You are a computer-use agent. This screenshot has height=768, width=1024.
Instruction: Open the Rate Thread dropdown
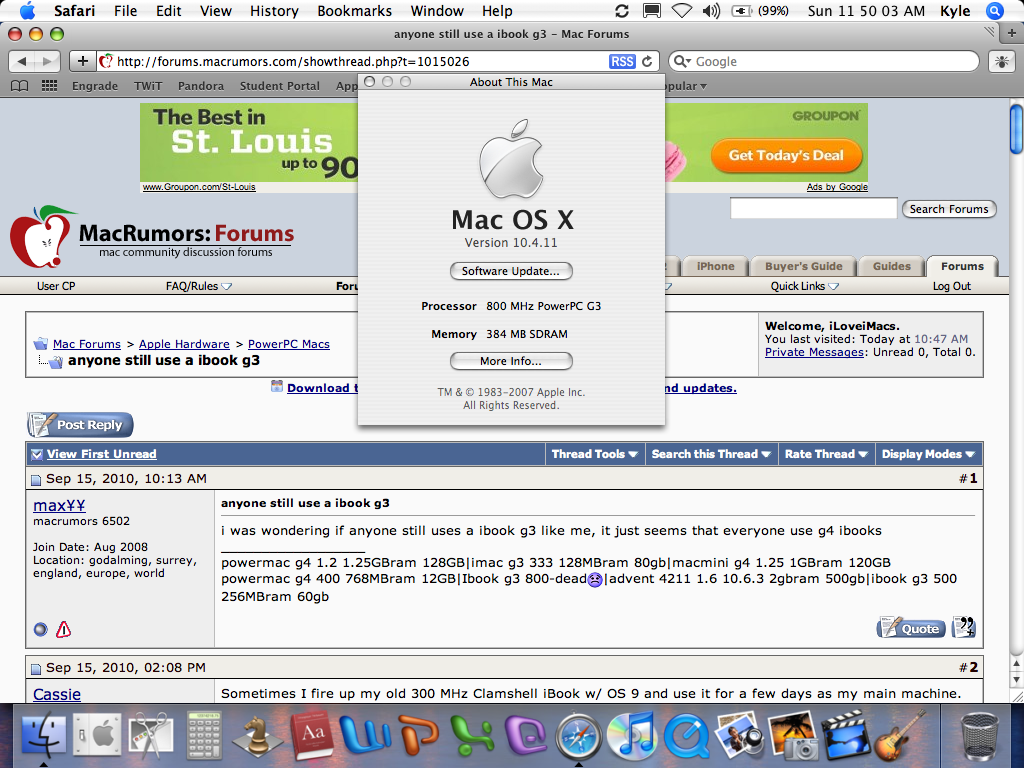(x=826, y=454)
